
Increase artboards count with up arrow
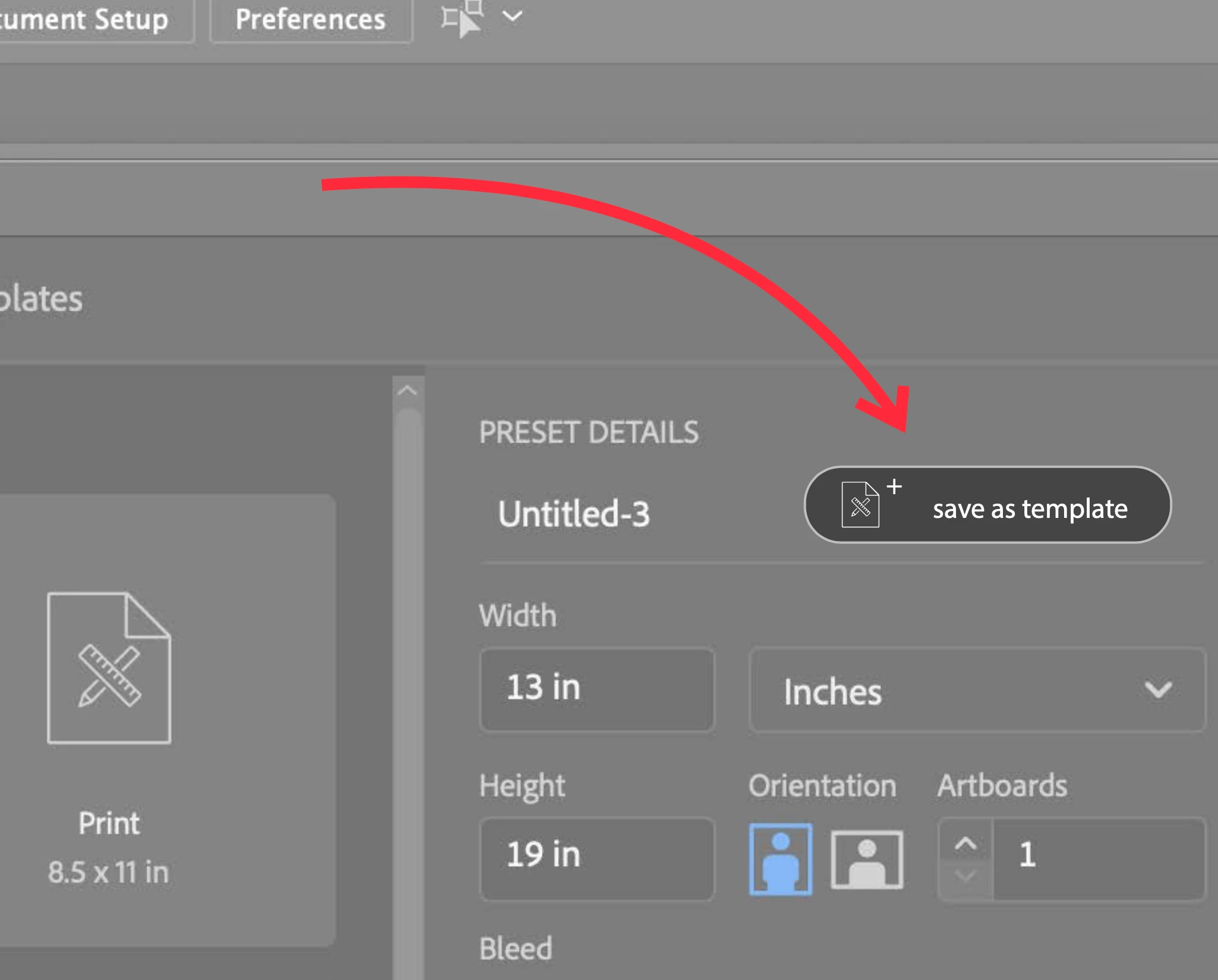(x=965, y=844)
